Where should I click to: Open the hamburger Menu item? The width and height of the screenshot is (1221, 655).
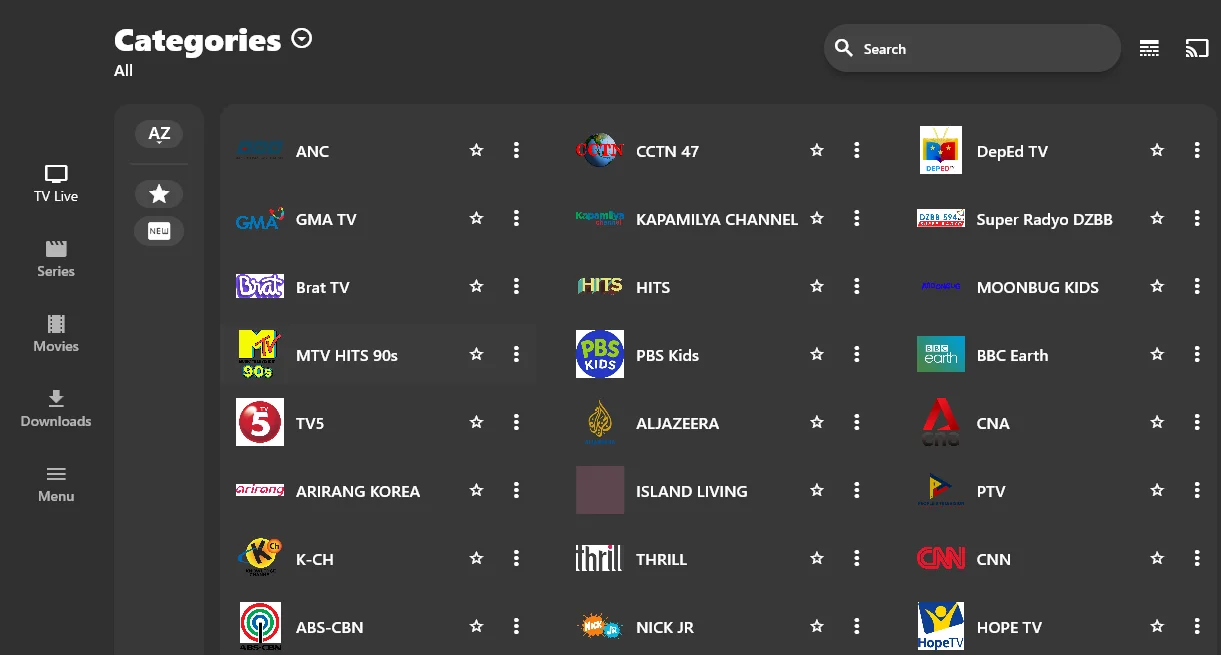click(56, 484)
